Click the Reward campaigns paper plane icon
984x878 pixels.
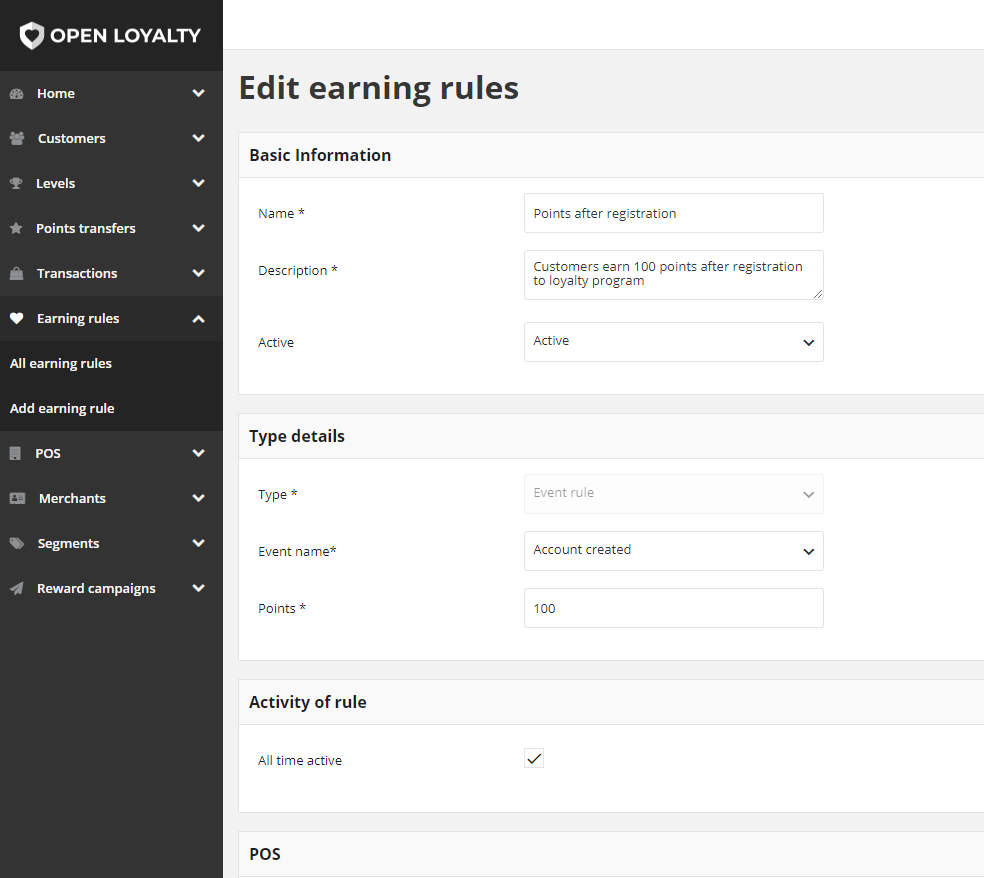17,588
